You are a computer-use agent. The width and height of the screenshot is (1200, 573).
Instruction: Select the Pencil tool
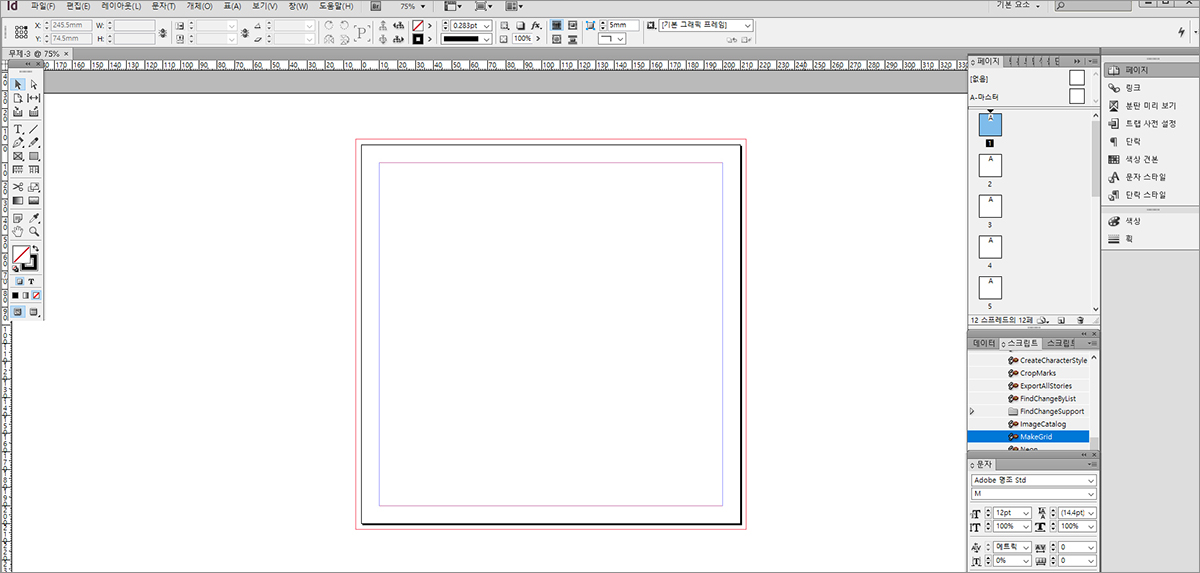tap(34, 143)
